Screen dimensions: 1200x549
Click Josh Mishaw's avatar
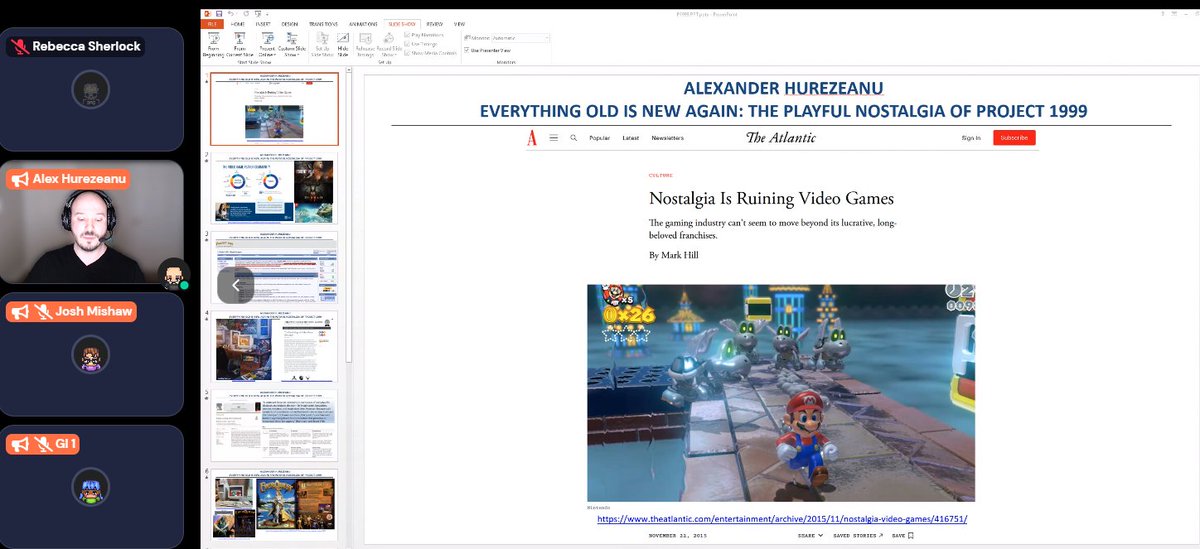91,355
